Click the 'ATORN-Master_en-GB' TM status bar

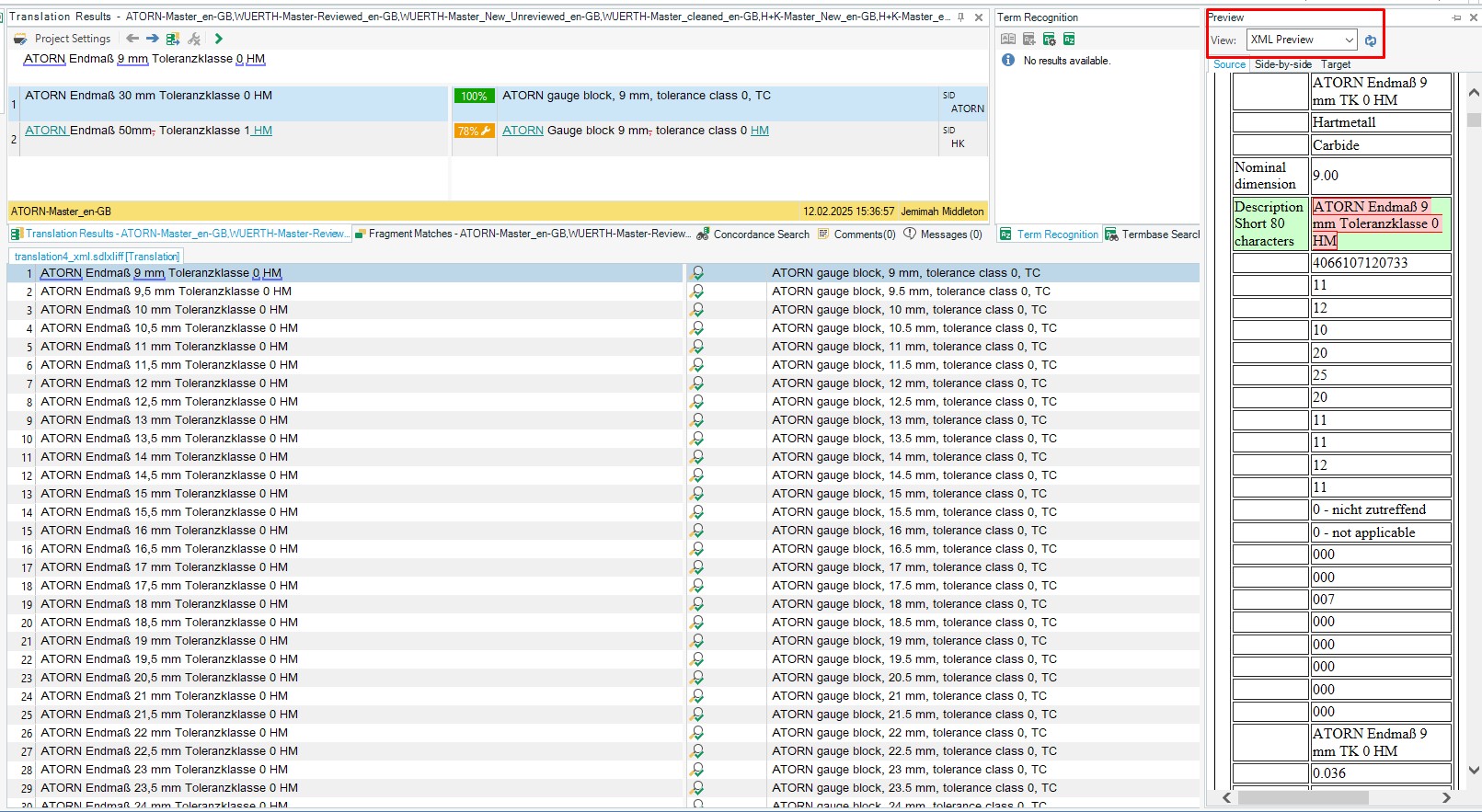point(498,212)
